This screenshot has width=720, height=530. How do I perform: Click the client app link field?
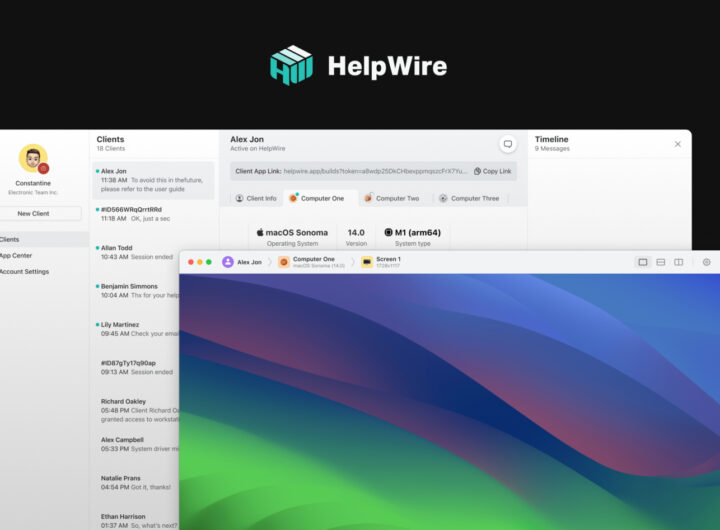click(x=350, y=171)
